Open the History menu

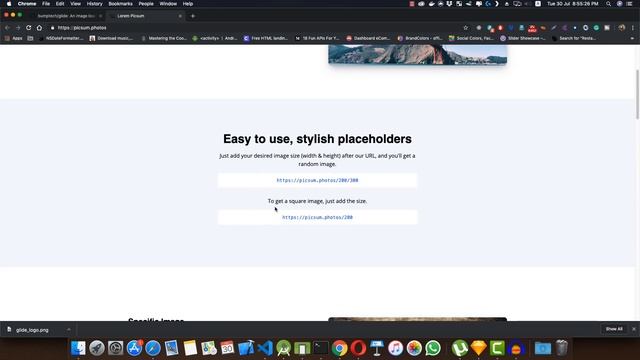[x=94, y=4]
